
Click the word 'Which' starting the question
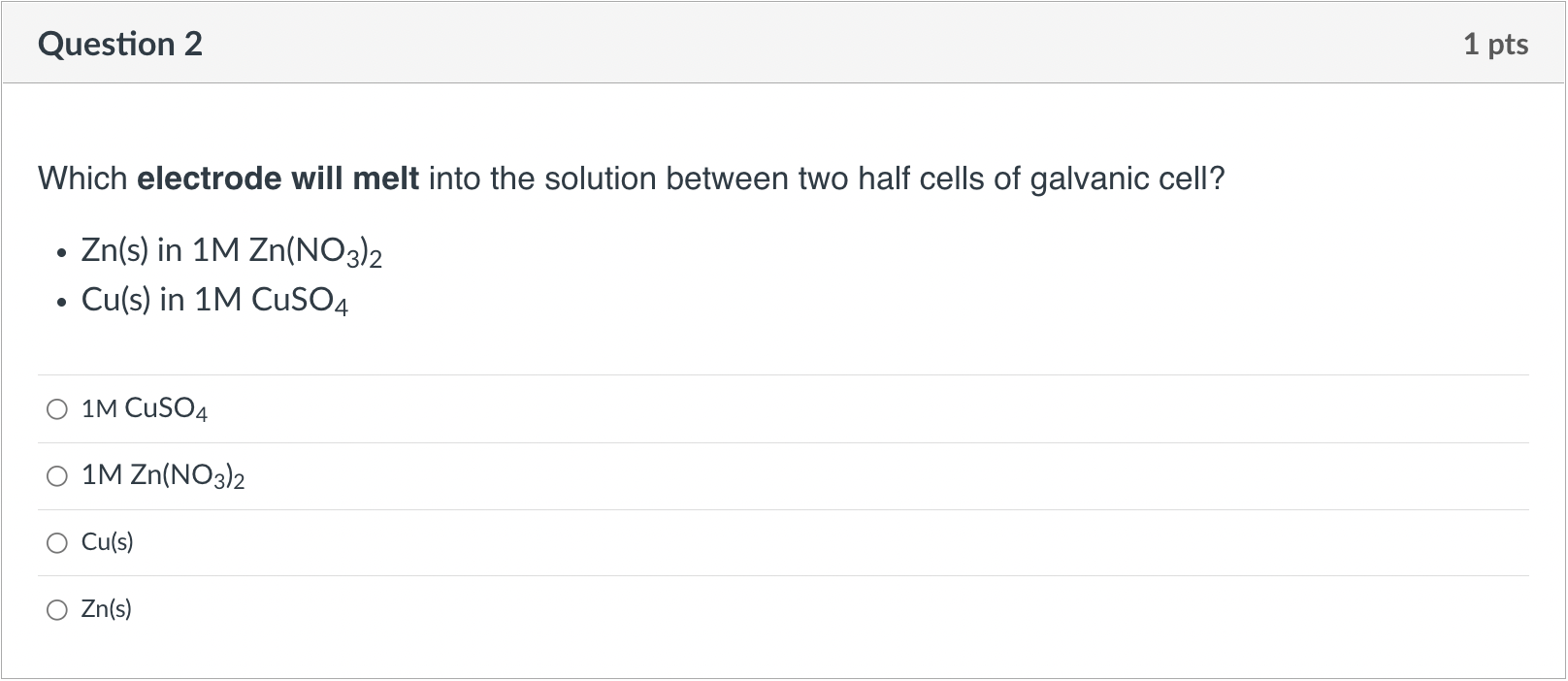tap(82, 178)
